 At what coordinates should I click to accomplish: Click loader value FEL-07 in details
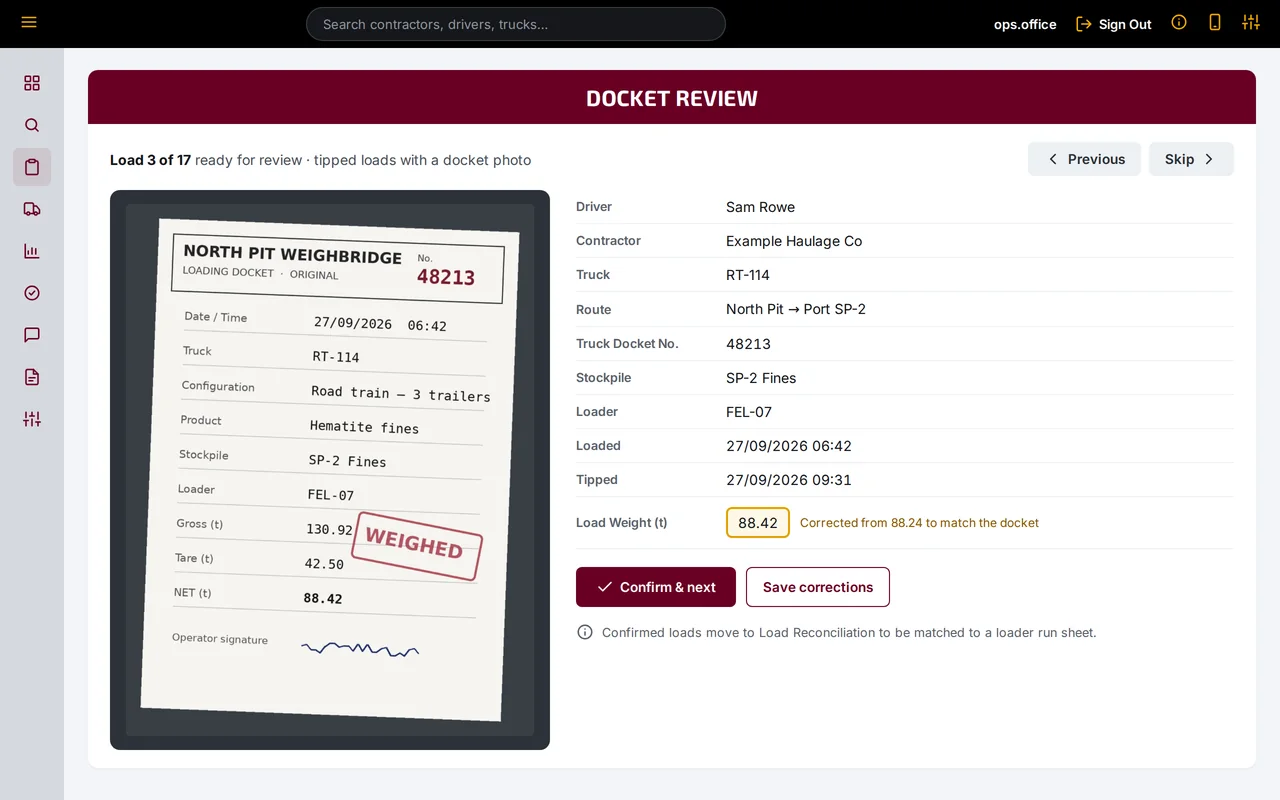pos(749,412)
